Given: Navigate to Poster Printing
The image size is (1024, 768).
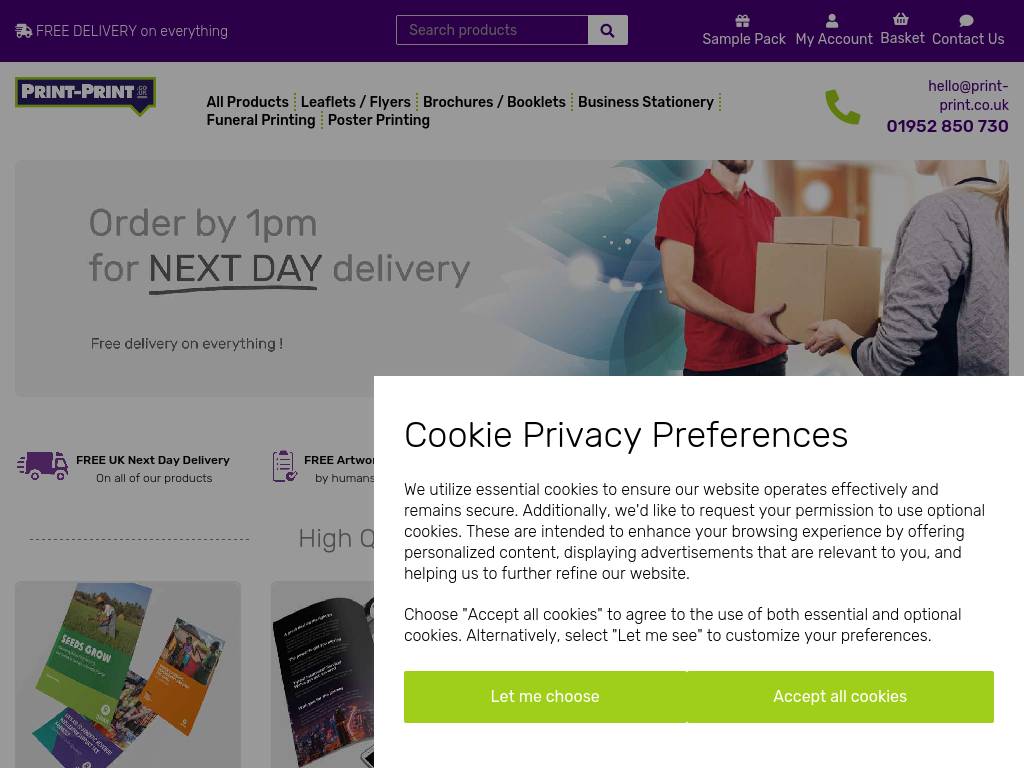Looking at the screenshot, I should point(378,120).
